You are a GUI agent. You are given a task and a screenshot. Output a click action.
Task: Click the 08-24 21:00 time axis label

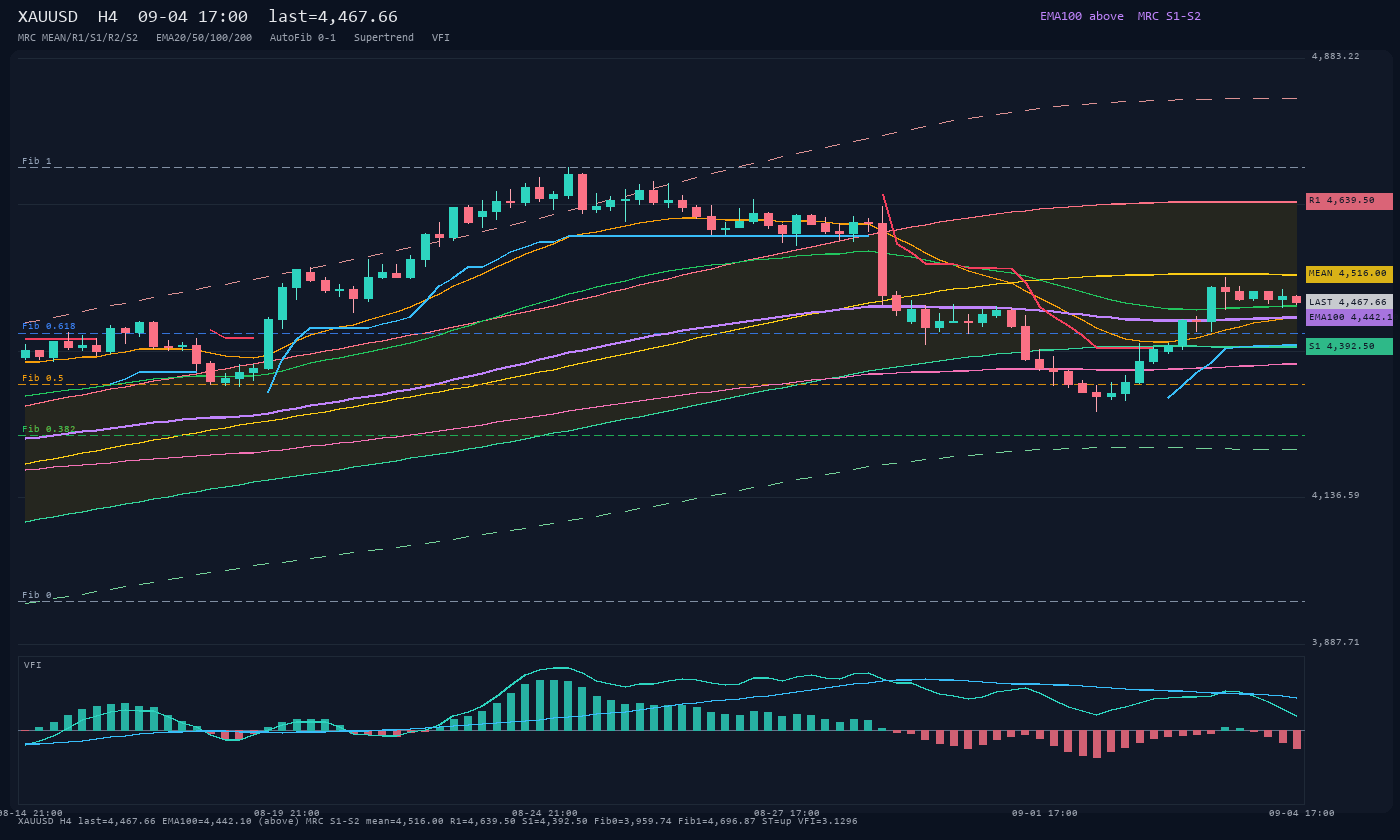(x=545, y=813)
